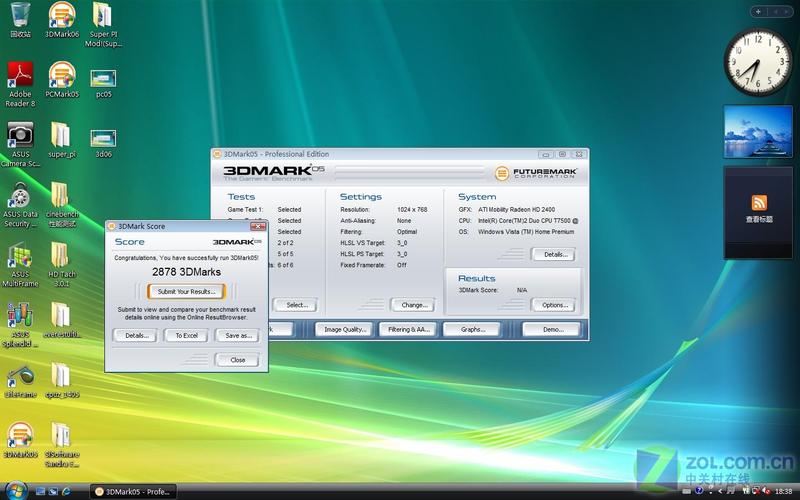Launch the LifeFrame desktop shortcut
This screenshot has height=500, width=800.
[x=20, y=381]
